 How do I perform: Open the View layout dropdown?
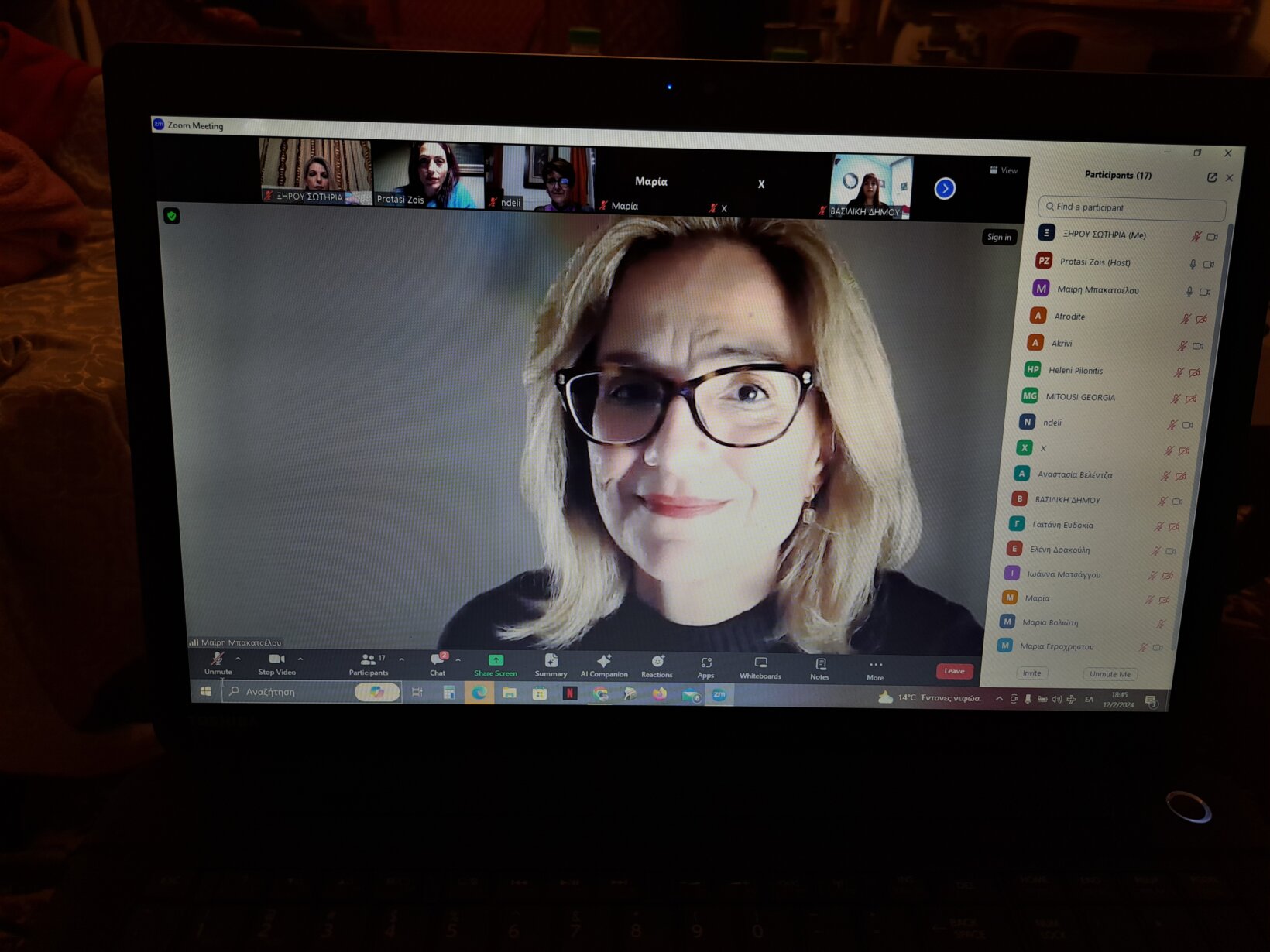click(1004, 170)
